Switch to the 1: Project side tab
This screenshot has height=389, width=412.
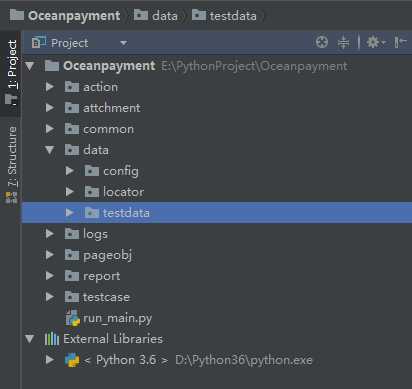coord(11,73)
